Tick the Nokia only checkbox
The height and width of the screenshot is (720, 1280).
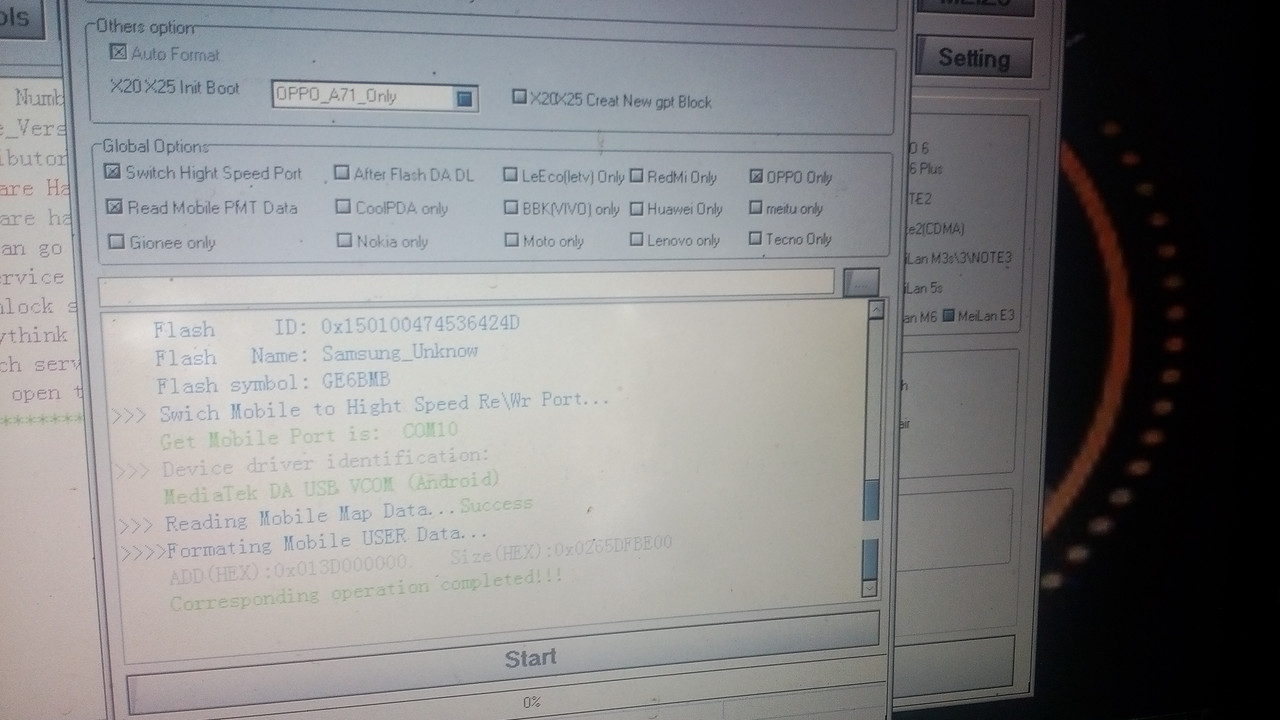345,241
